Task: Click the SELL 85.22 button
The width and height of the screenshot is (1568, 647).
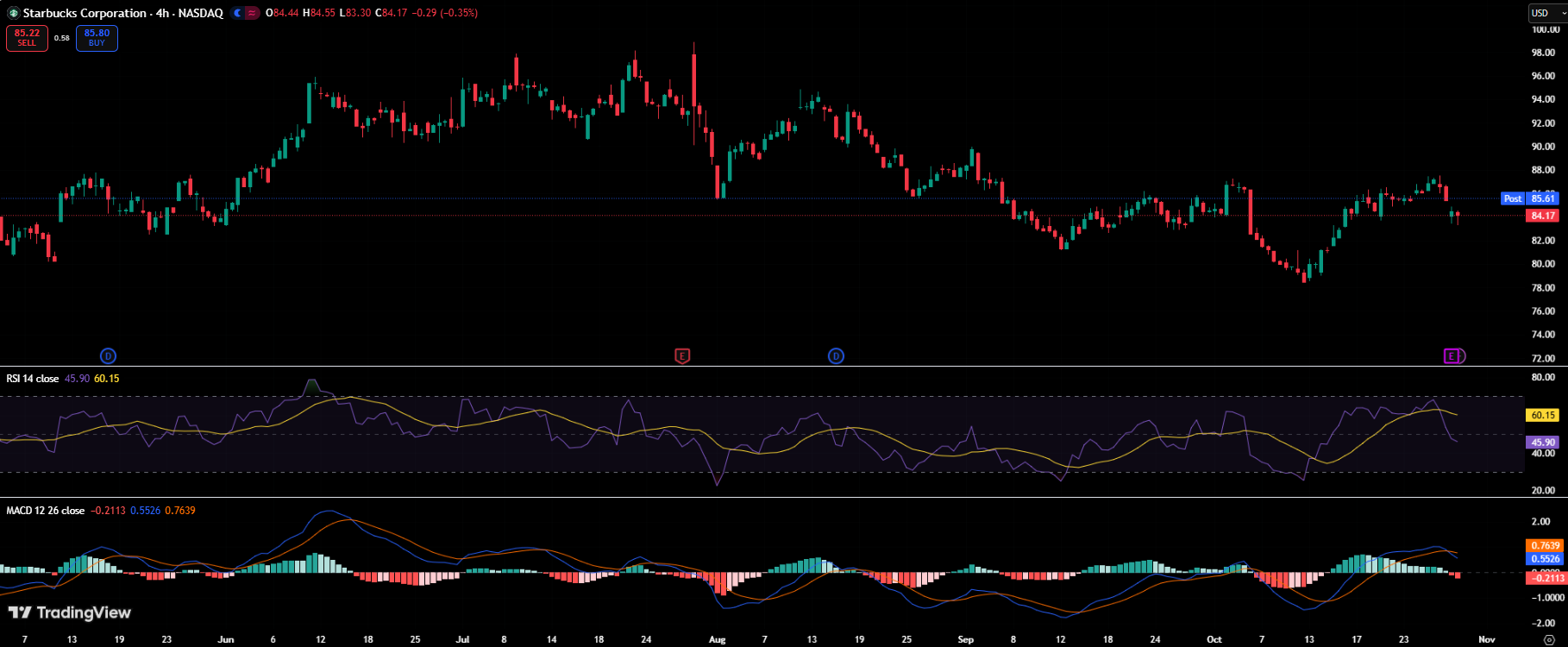Action: coord(27,38)
